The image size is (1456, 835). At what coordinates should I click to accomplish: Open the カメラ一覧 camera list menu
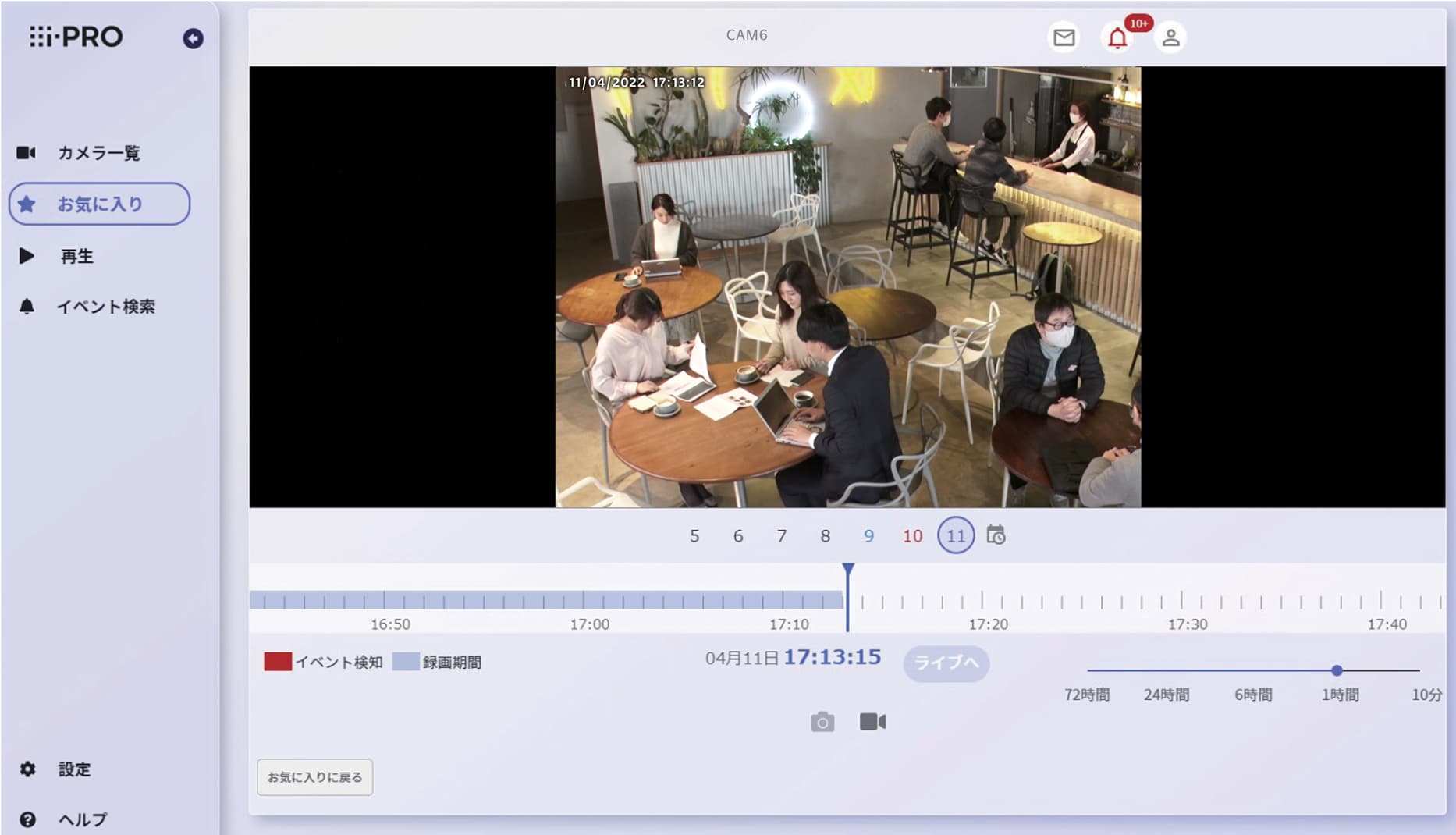(98, 153)
